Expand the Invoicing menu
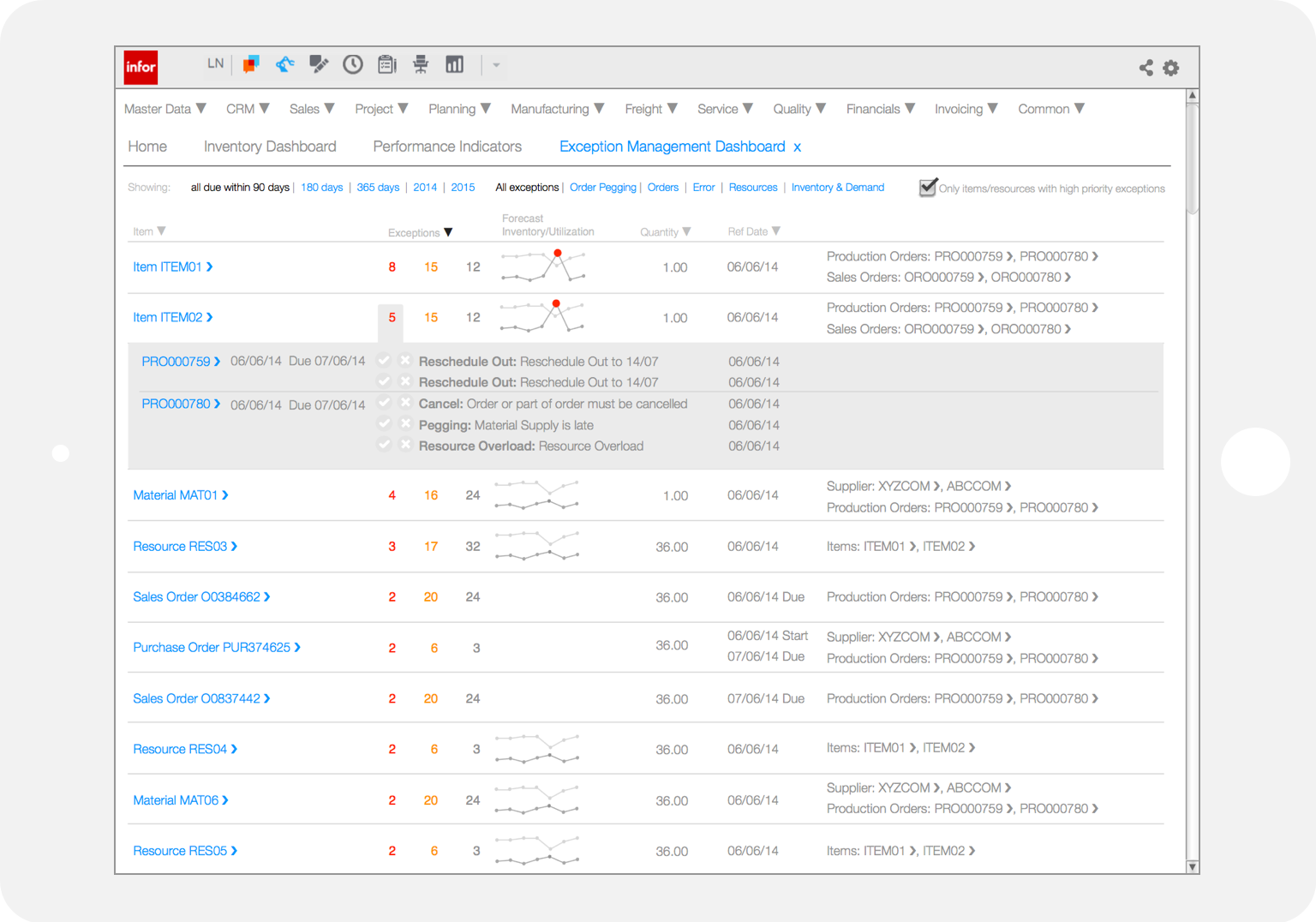Viewport: 1316px width, 922px height. pos(966,109)
